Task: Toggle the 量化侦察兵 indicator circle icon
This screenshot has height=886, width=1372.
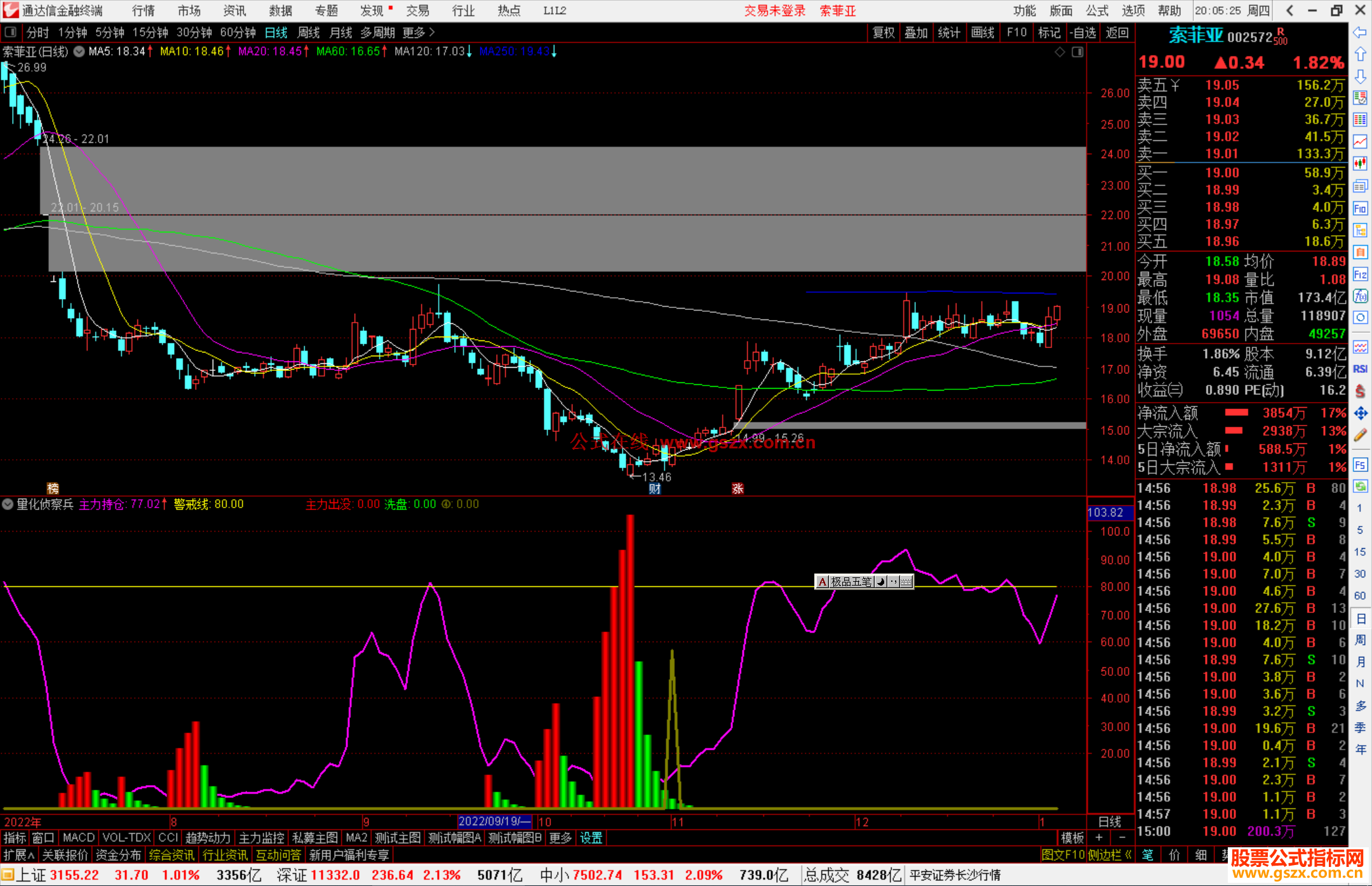Action: [x=8, y=504]
